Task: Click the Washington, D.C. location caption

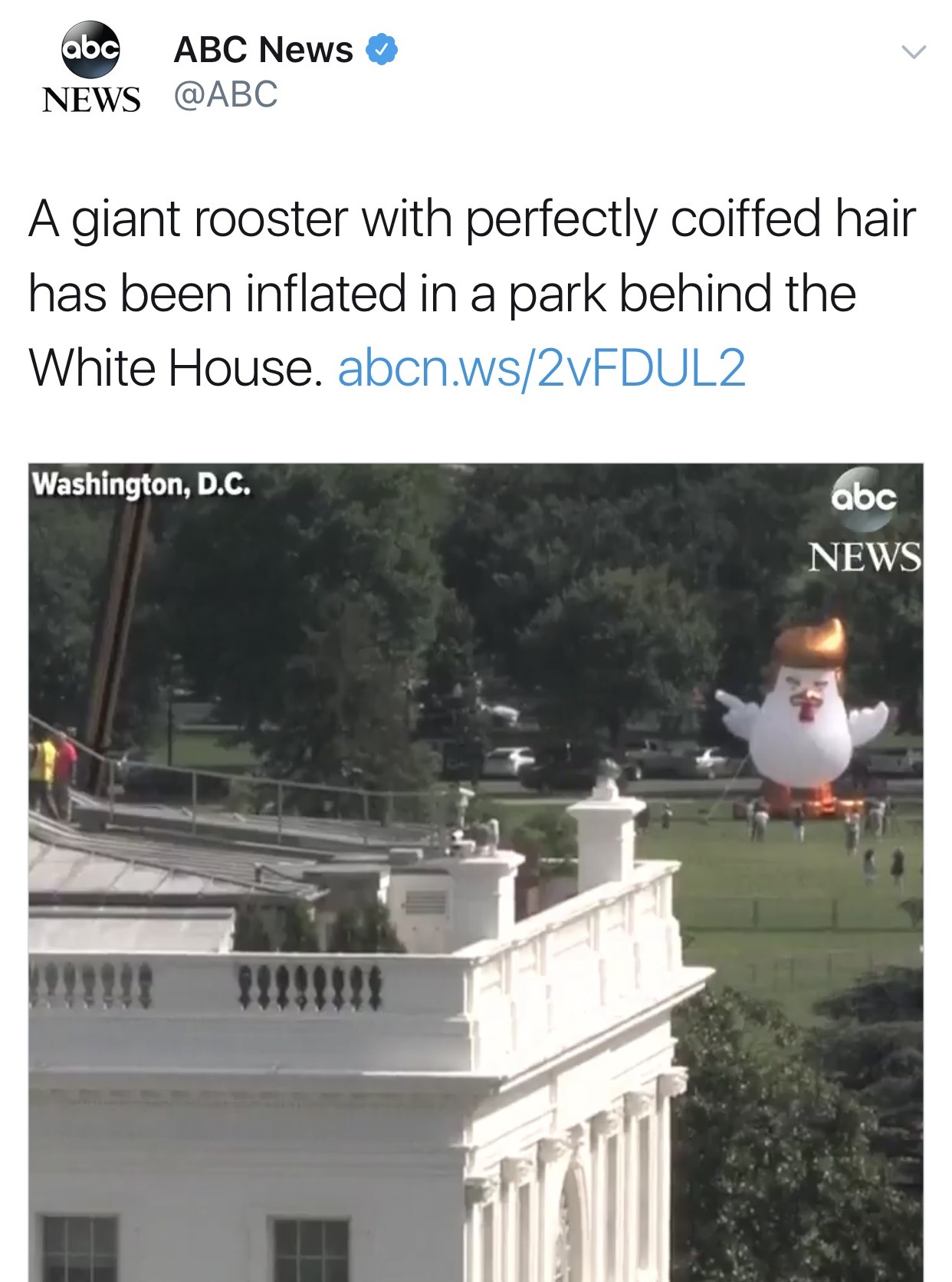Action: tap(141, 485)
